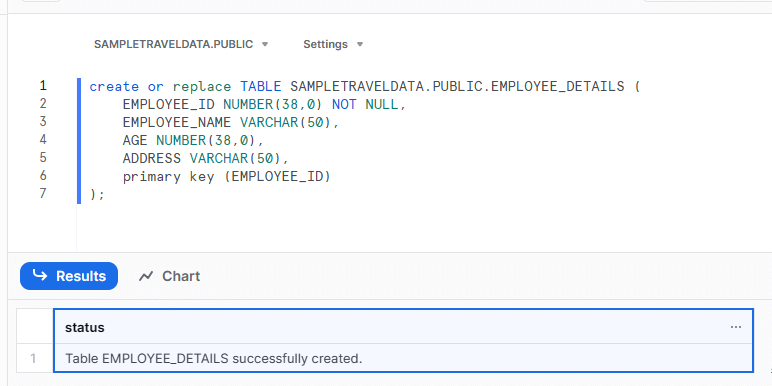The image size is (772, 386).
Task: Select the status column header
Action: [403, 327]
